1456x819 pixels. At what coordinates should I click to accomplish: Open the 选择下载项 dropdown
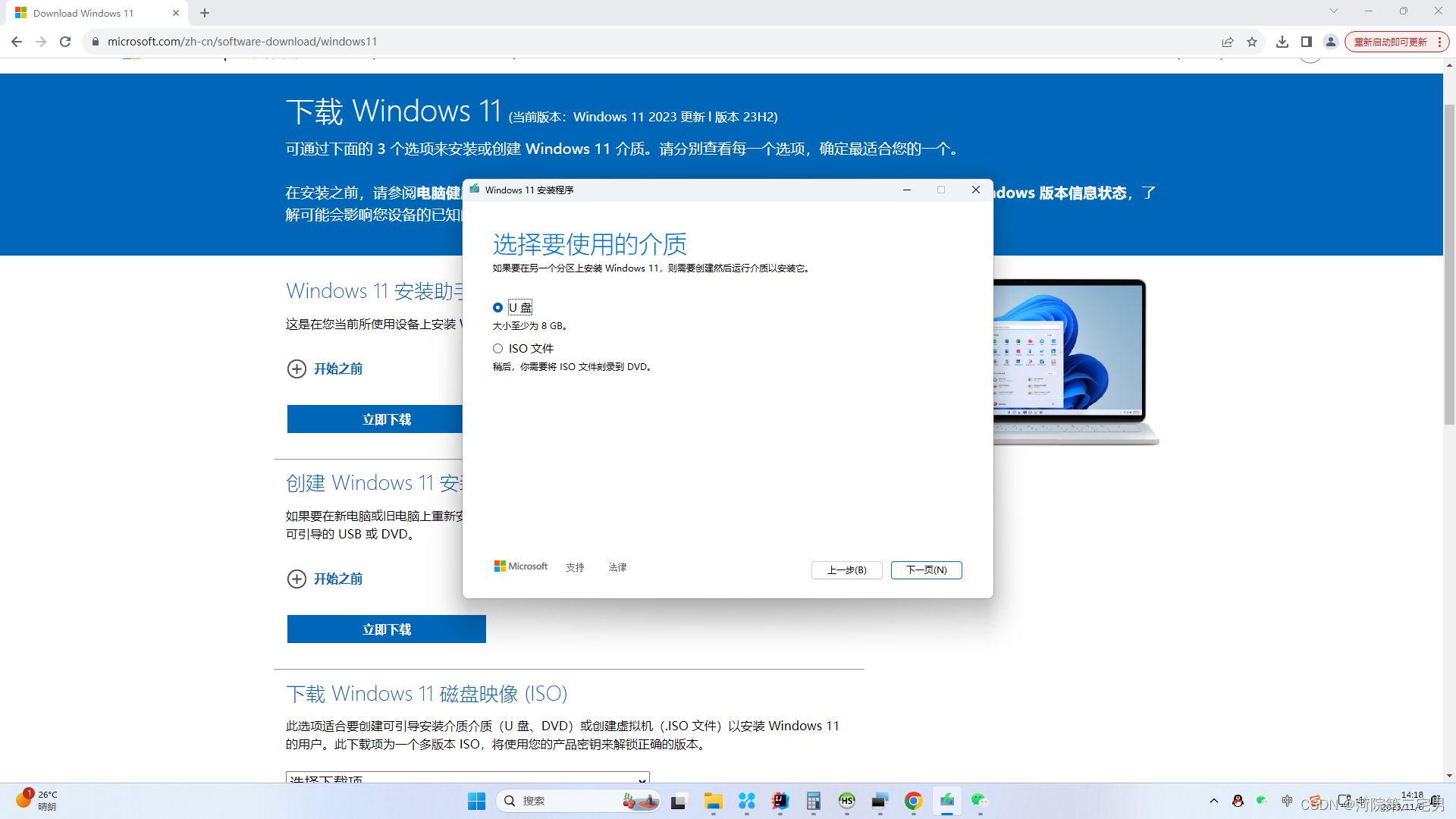coord(467,778)
